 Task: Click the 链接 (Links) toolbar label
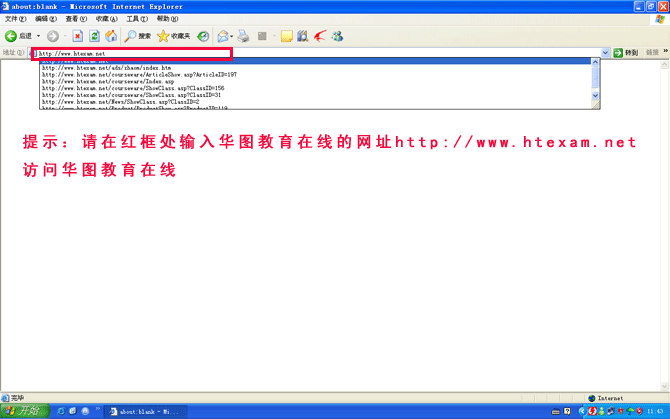(652, 53)
